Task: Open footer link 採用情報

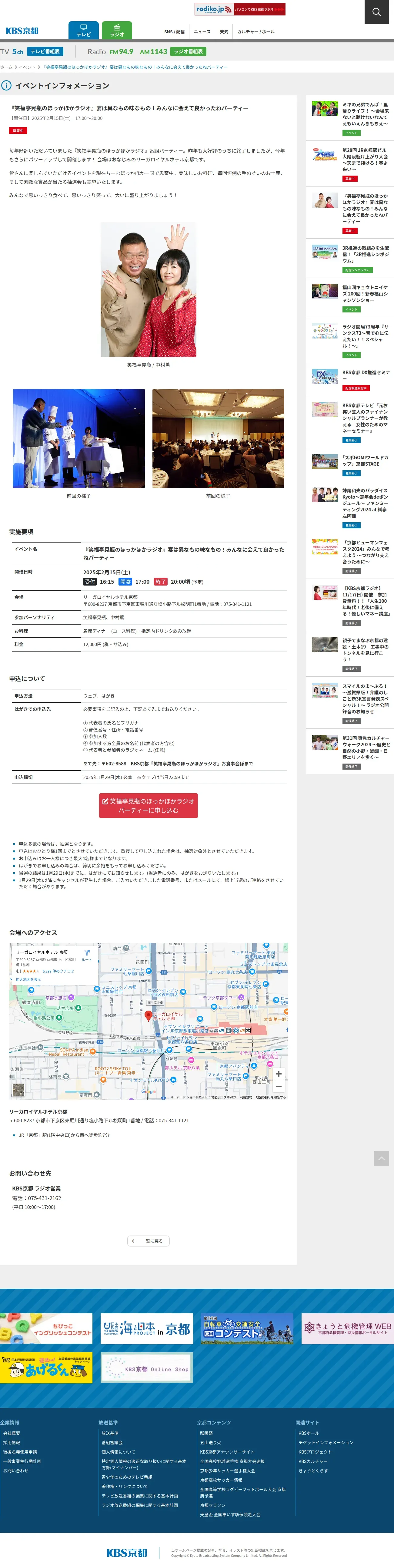Action: click(x=12, y=1443)
